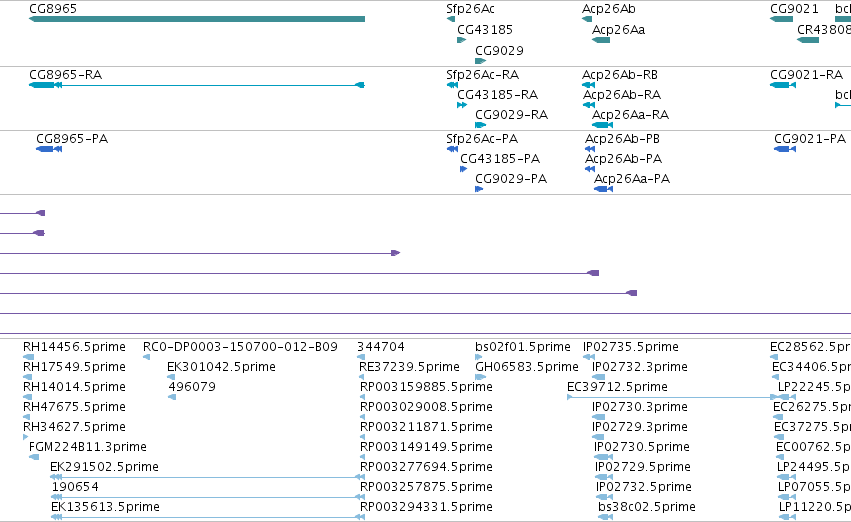Click the RP003211871.5prime EST label
The image size is (851, 522).
(427, 427)
